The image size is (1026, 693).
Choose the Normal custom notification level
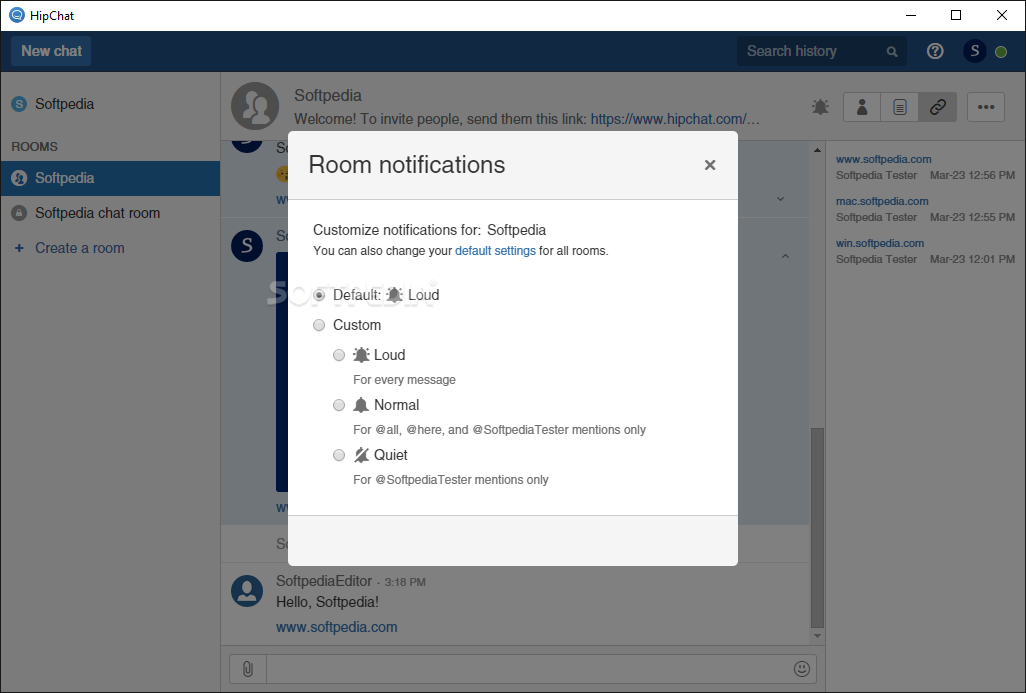(x=339, y=405)
